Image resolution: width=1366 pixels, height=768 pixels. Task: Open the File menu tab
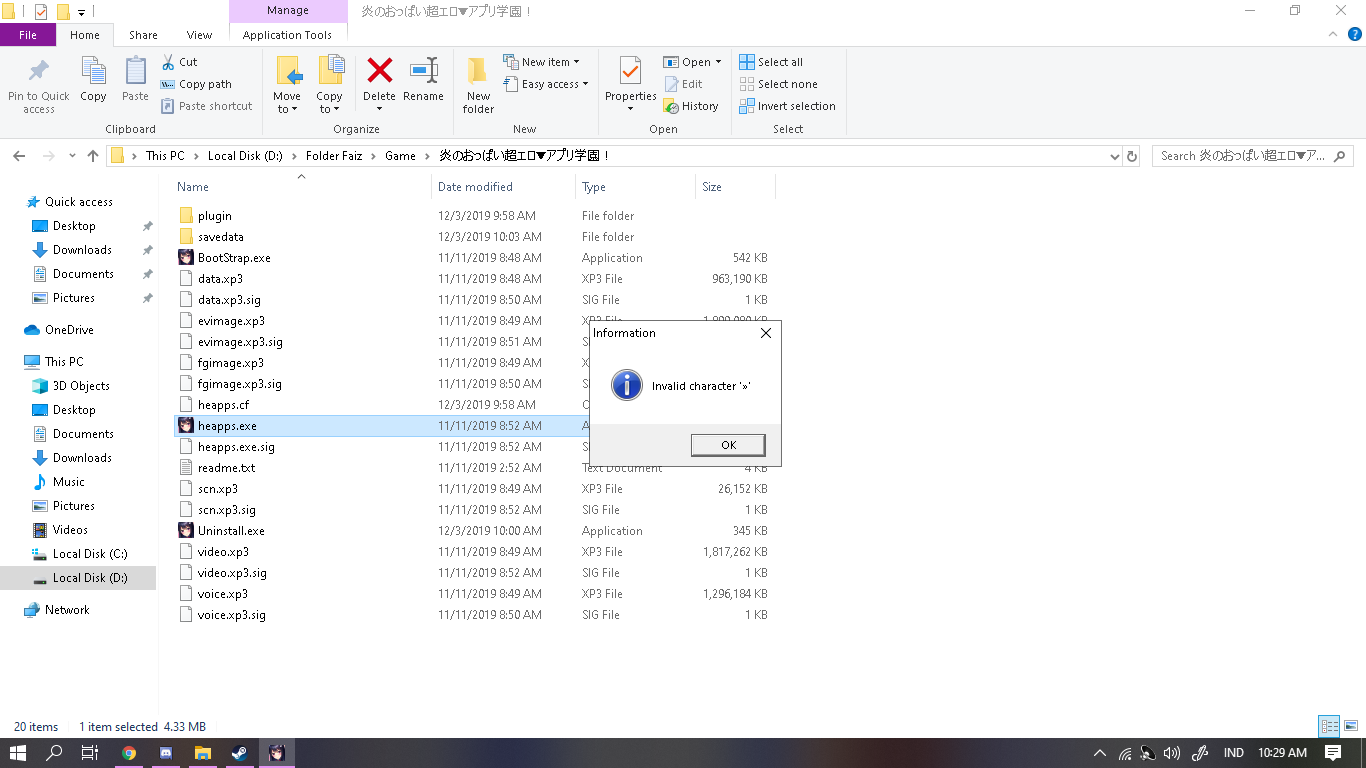28,35
